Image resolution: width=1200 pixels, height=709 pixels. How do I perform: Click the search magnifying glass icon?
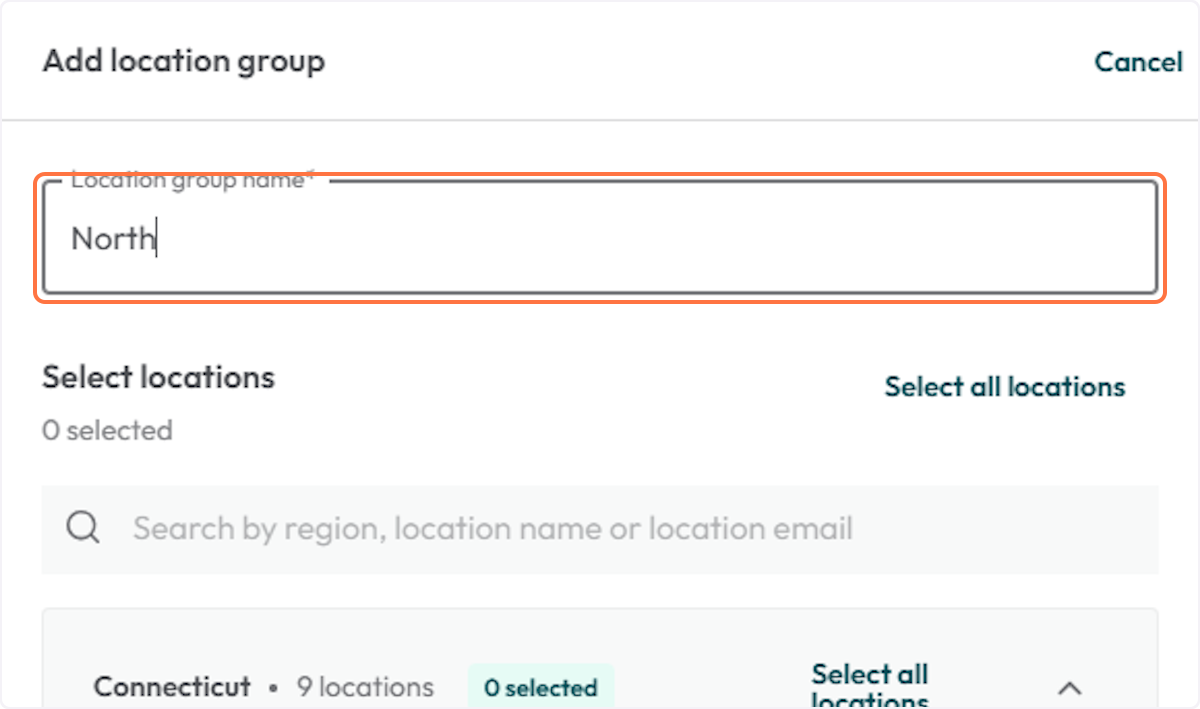point(83,529)
